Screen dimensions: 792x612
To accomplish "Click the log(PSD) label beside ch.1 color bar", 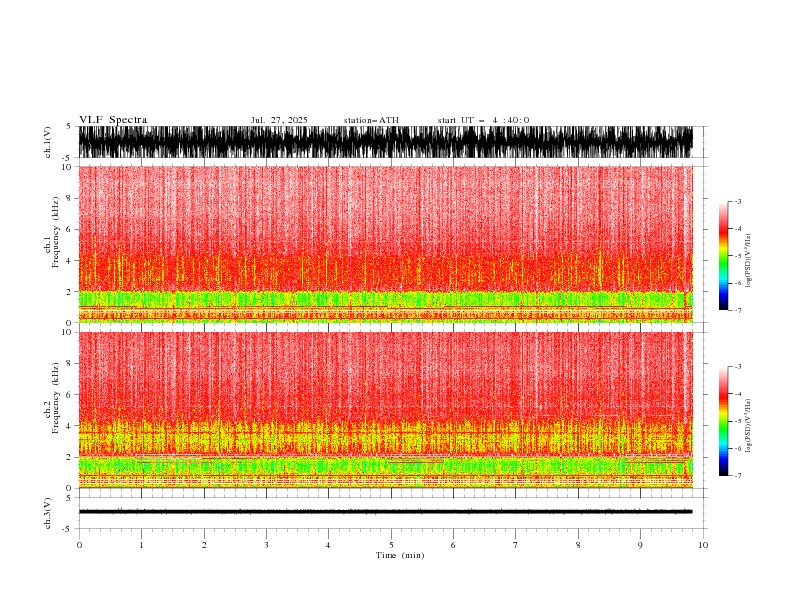I will (x=749, y=261).
